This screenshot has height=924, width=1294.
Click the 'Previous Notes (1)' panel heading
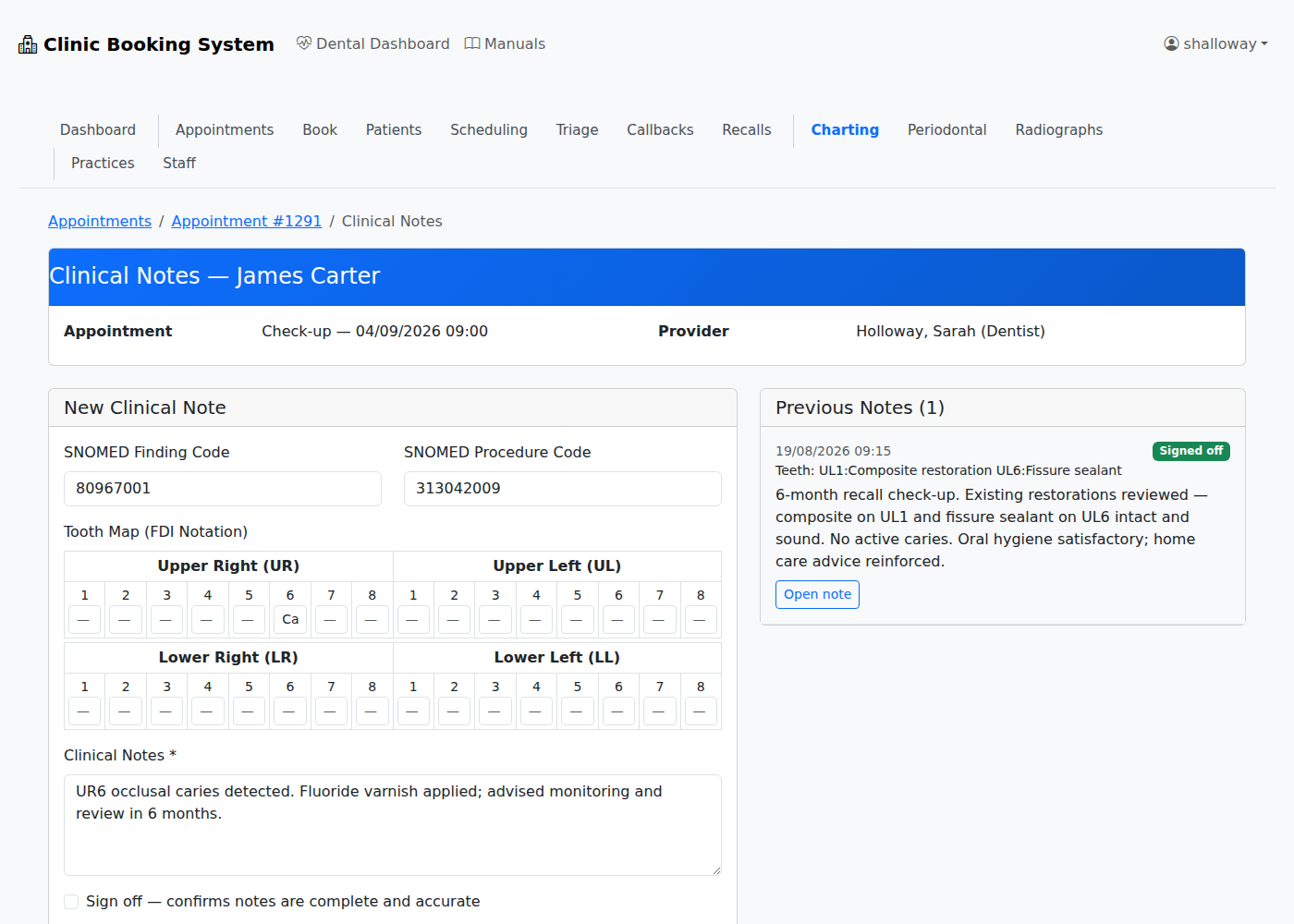point(860,408)
